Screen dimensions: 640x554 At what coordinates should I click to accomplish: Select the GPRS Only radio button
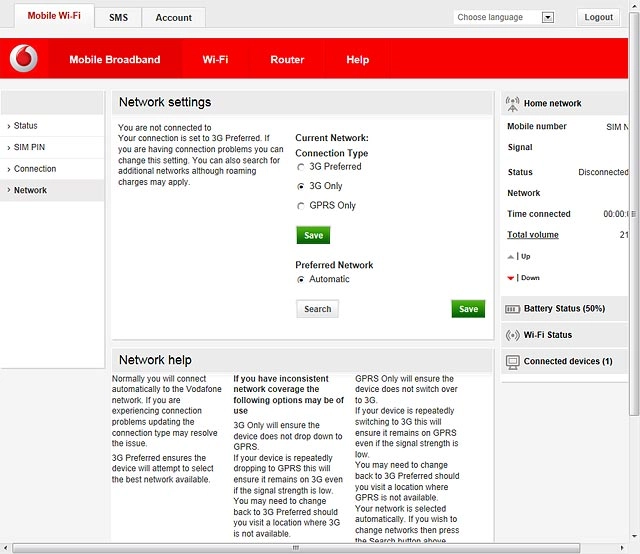[301, 206]
